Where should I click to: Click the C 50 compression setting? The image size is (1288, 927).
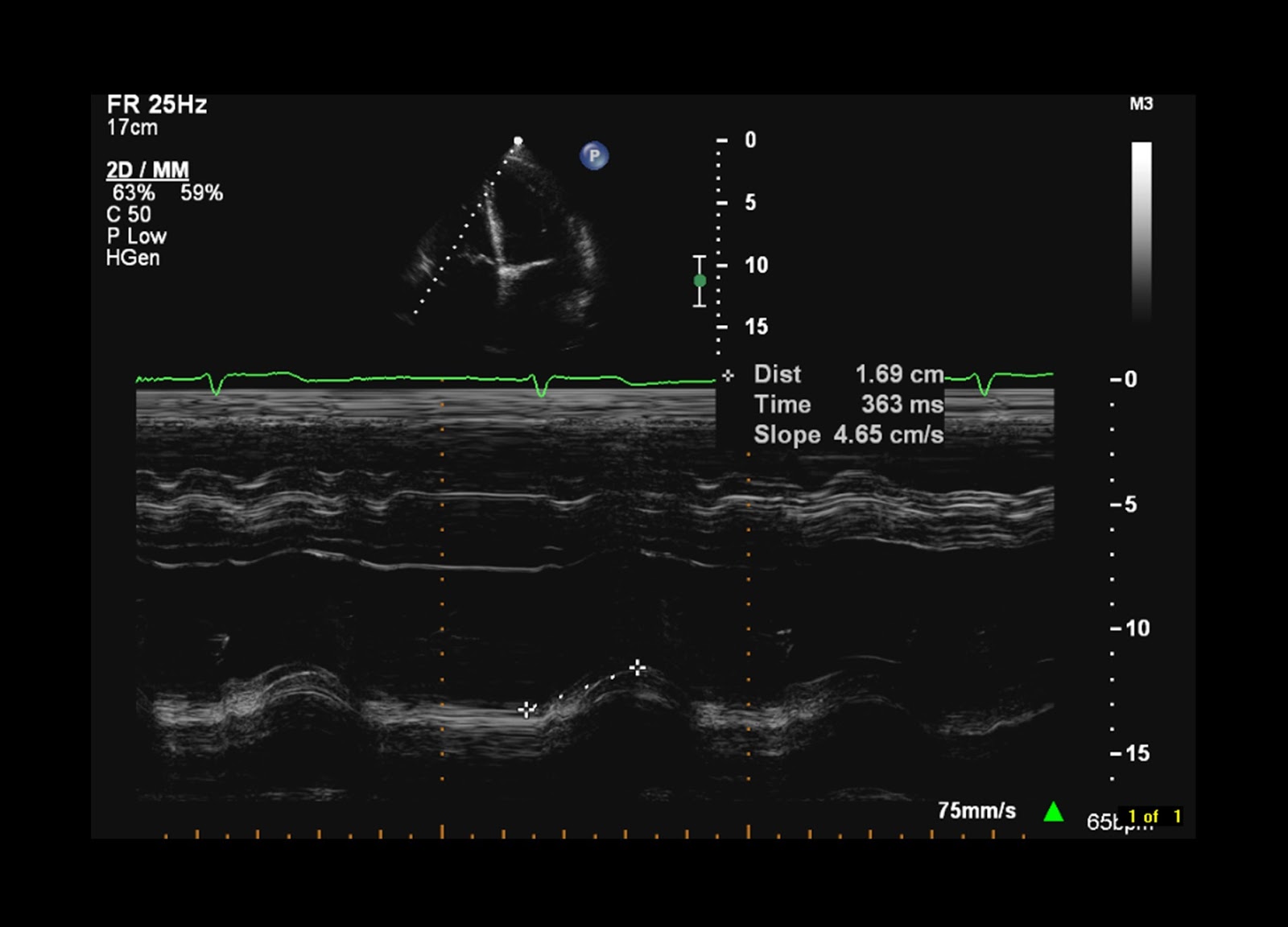(x=129, y=215)
